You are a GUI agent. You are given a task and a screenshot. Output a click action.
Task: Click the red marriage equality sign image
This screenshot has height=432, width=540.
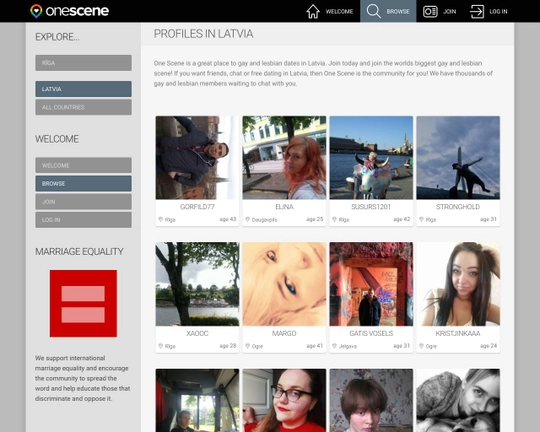[x=83, y=304]
